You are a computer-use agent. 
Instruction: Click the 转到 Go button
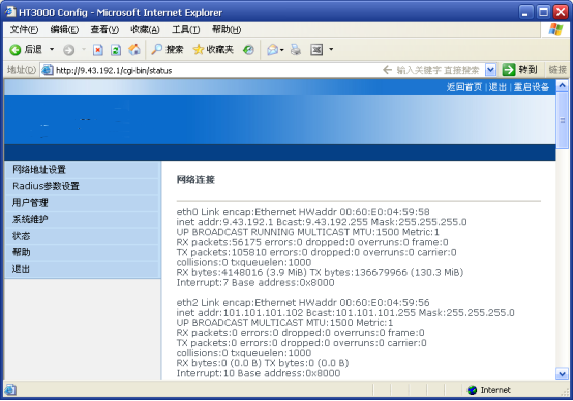click(x=520, y=69)
